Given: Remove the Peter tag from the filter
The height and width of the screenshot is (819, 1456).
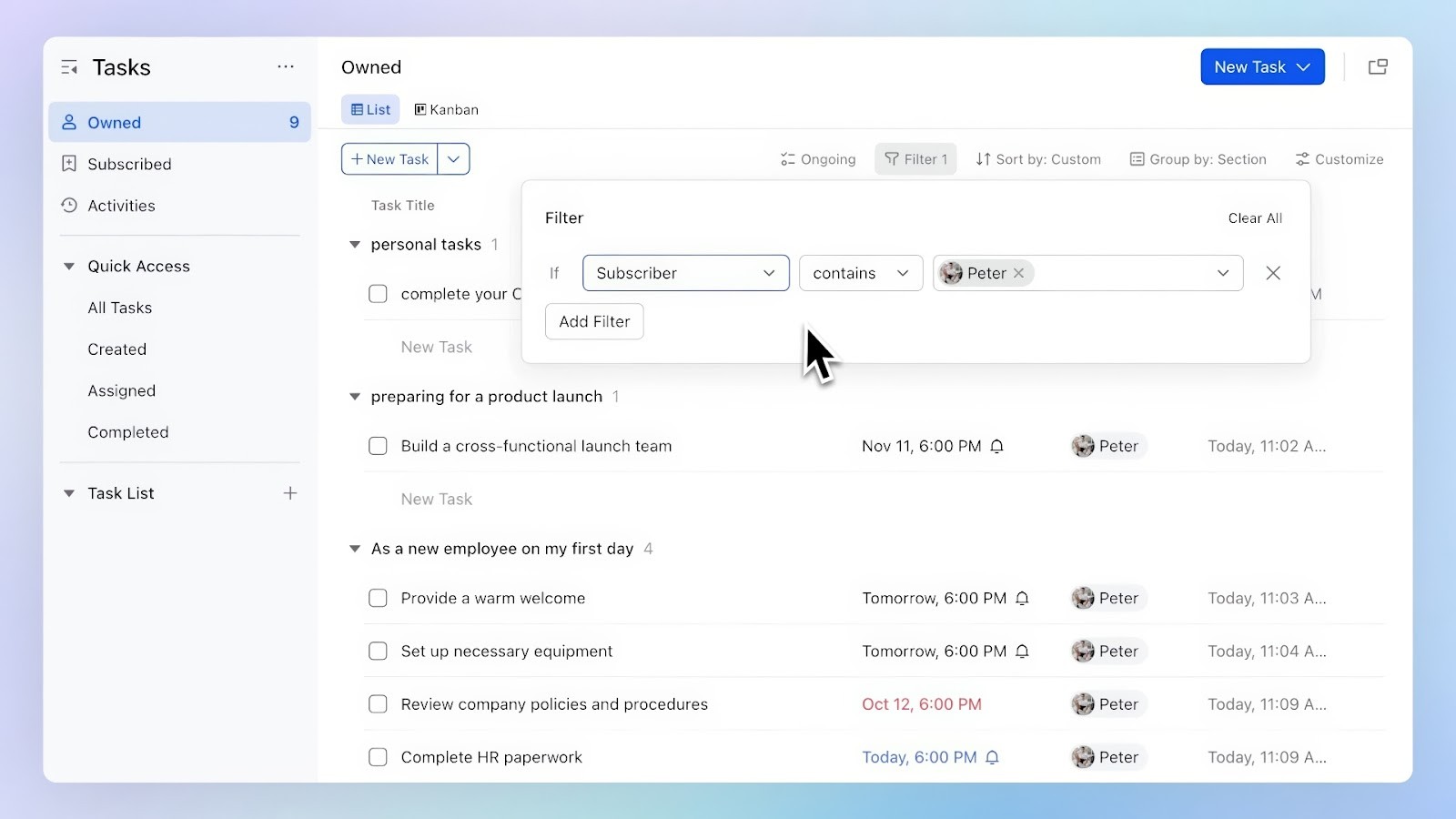Looking at the screenshot, I should [1019, 272].
